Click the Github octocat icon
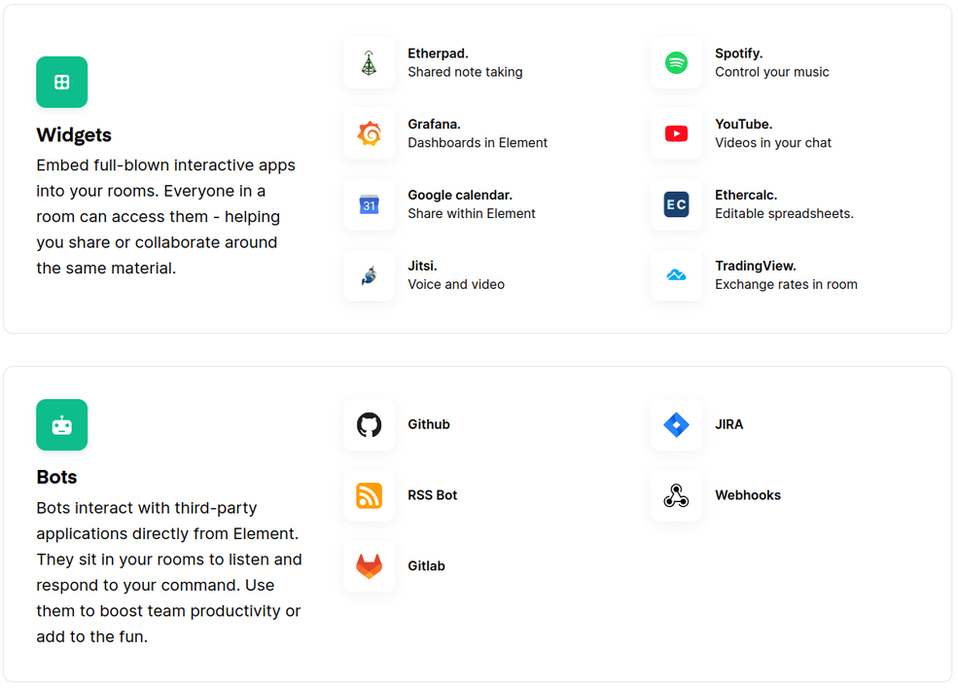This screenshot has width=958, height=688. [369, 425]
